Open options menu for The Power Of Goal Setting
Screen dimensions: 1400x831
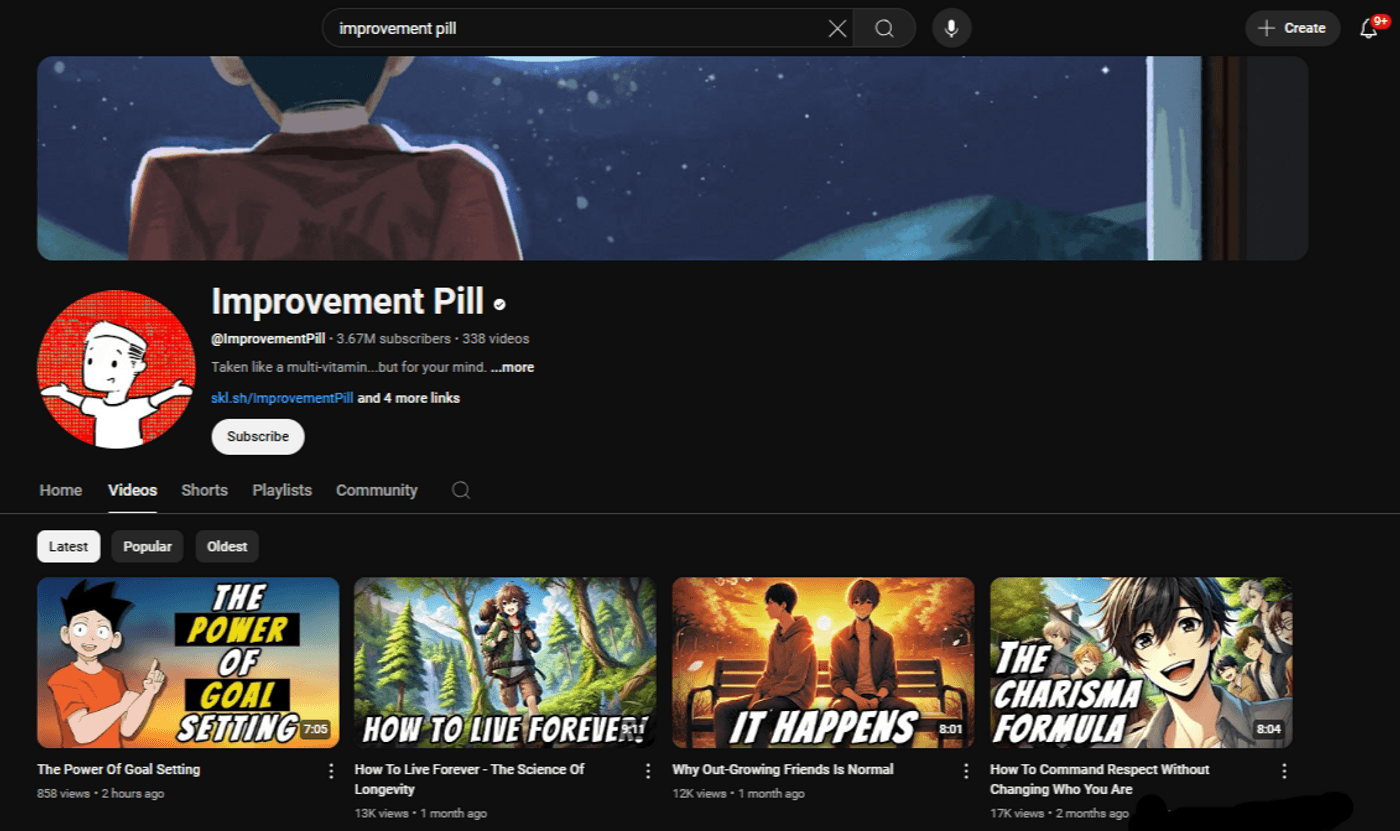click(x=331, y=770)
